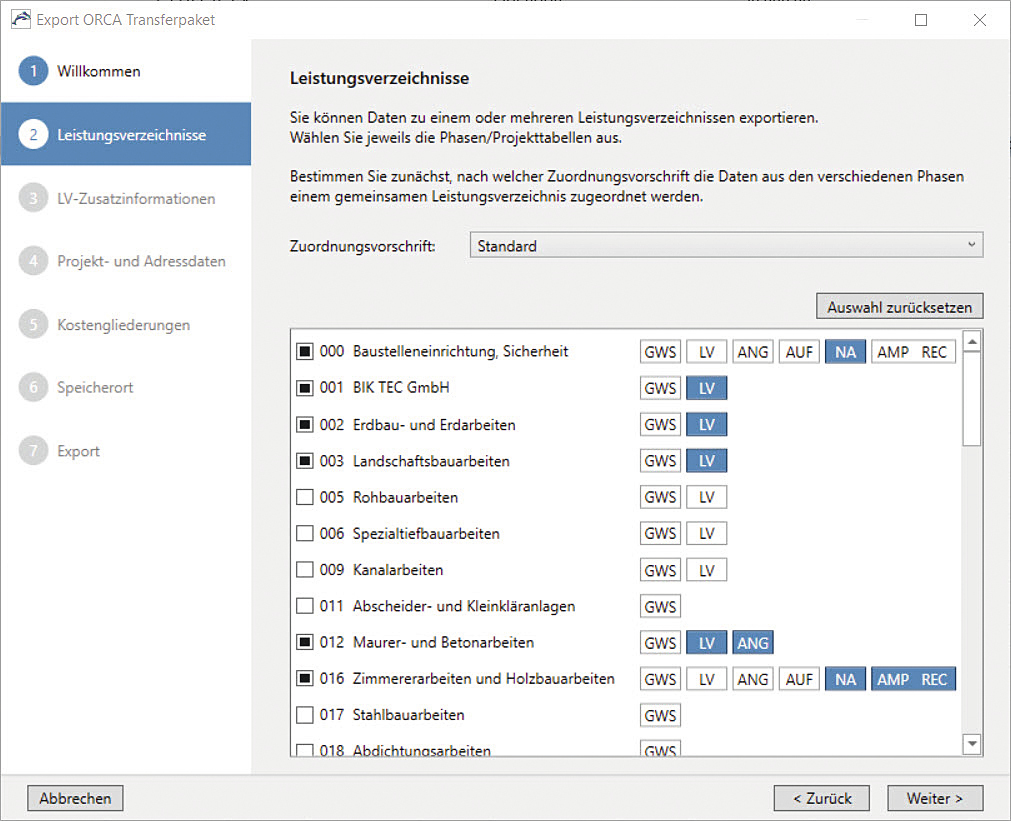Toggle ANG phase for 012 Maurer- und Betonarbeiten
This screenshot has height=821, width=1011.
752,643
